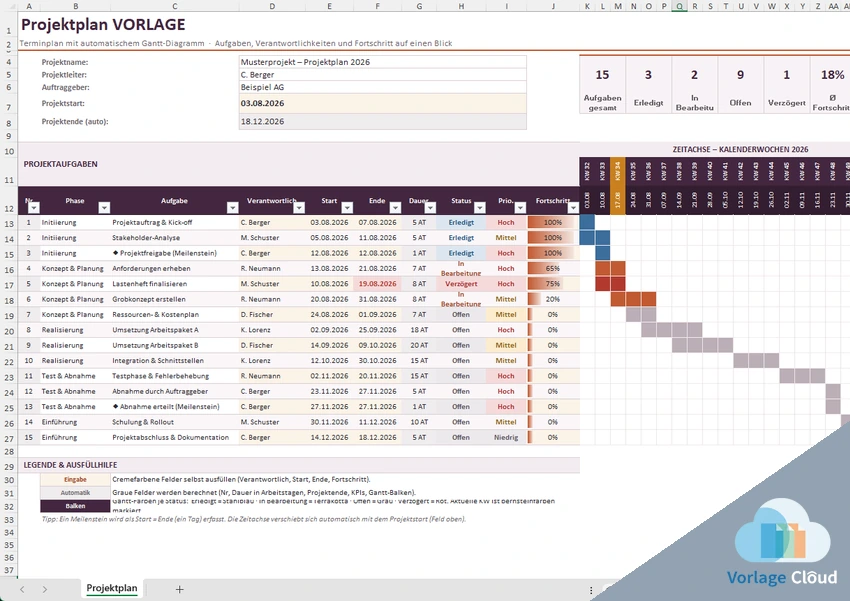Select the 'Verzögert' status cell

click(x=461, y=283)
